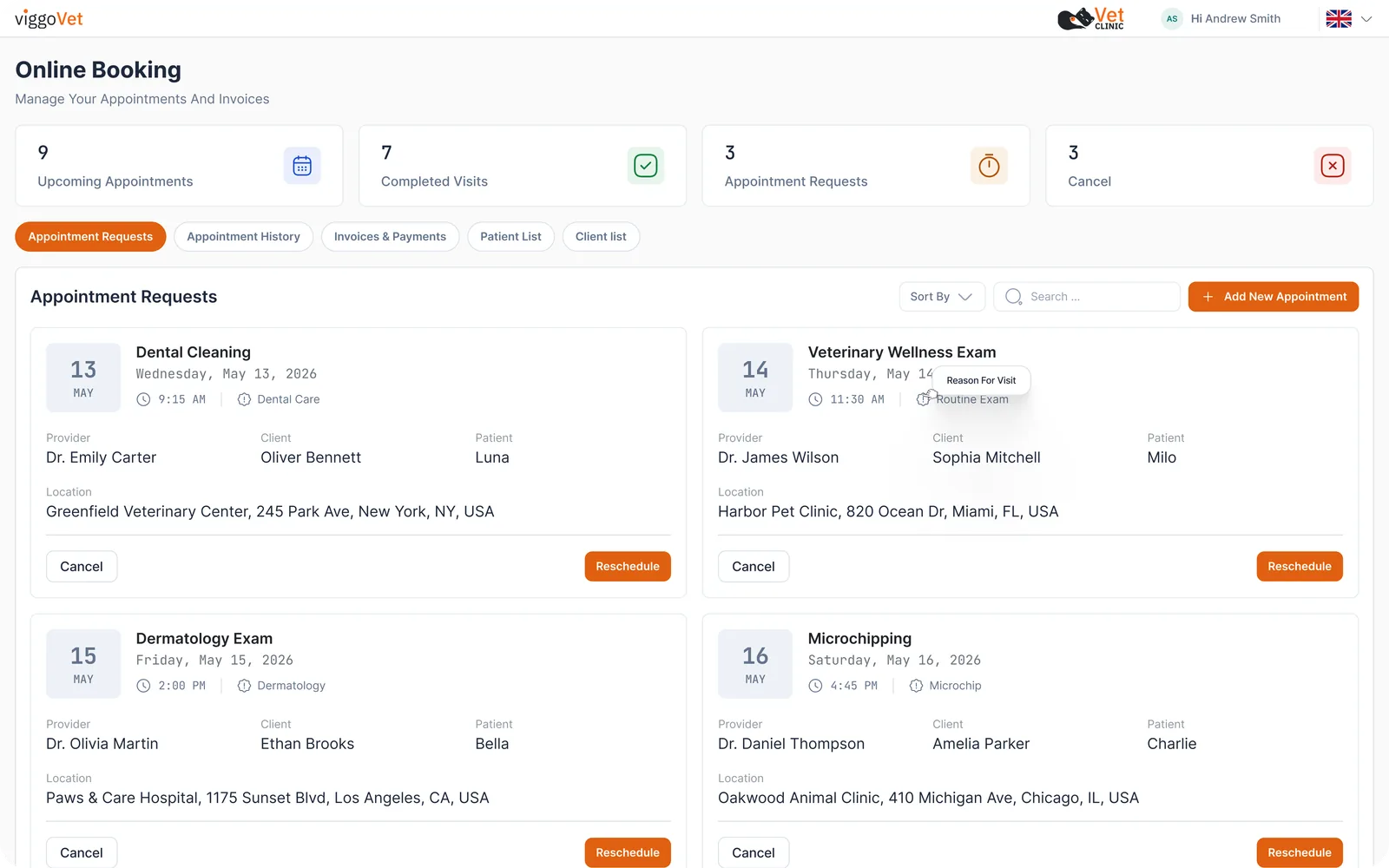Focus the Search input field
Viewport: 1389px width, 868px height.
(x=1087, y=297)
